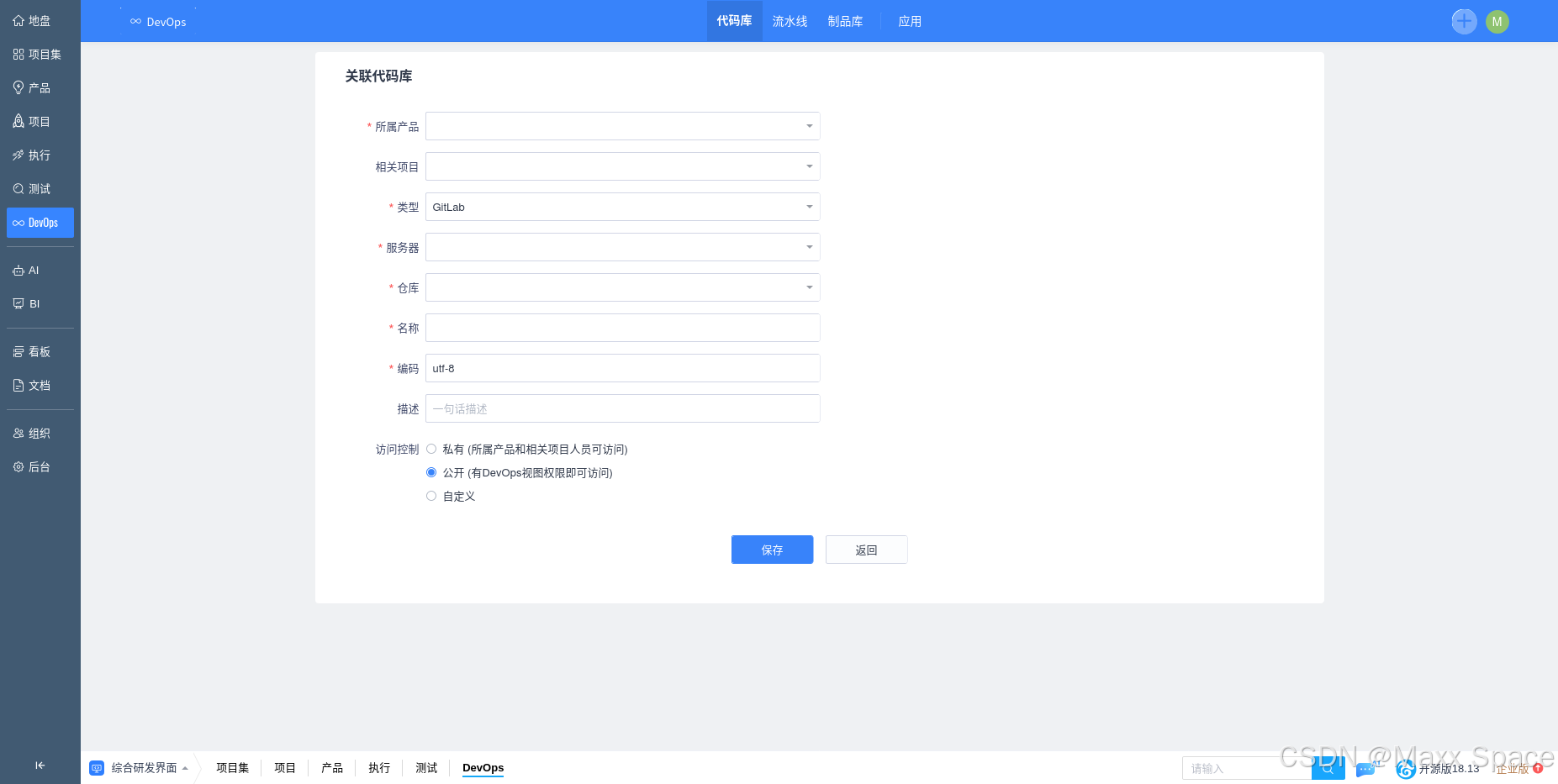This screenshot has height=784, width=1558.
Task: Open the 服务器 dropdown
Action: tap(623, 247)
